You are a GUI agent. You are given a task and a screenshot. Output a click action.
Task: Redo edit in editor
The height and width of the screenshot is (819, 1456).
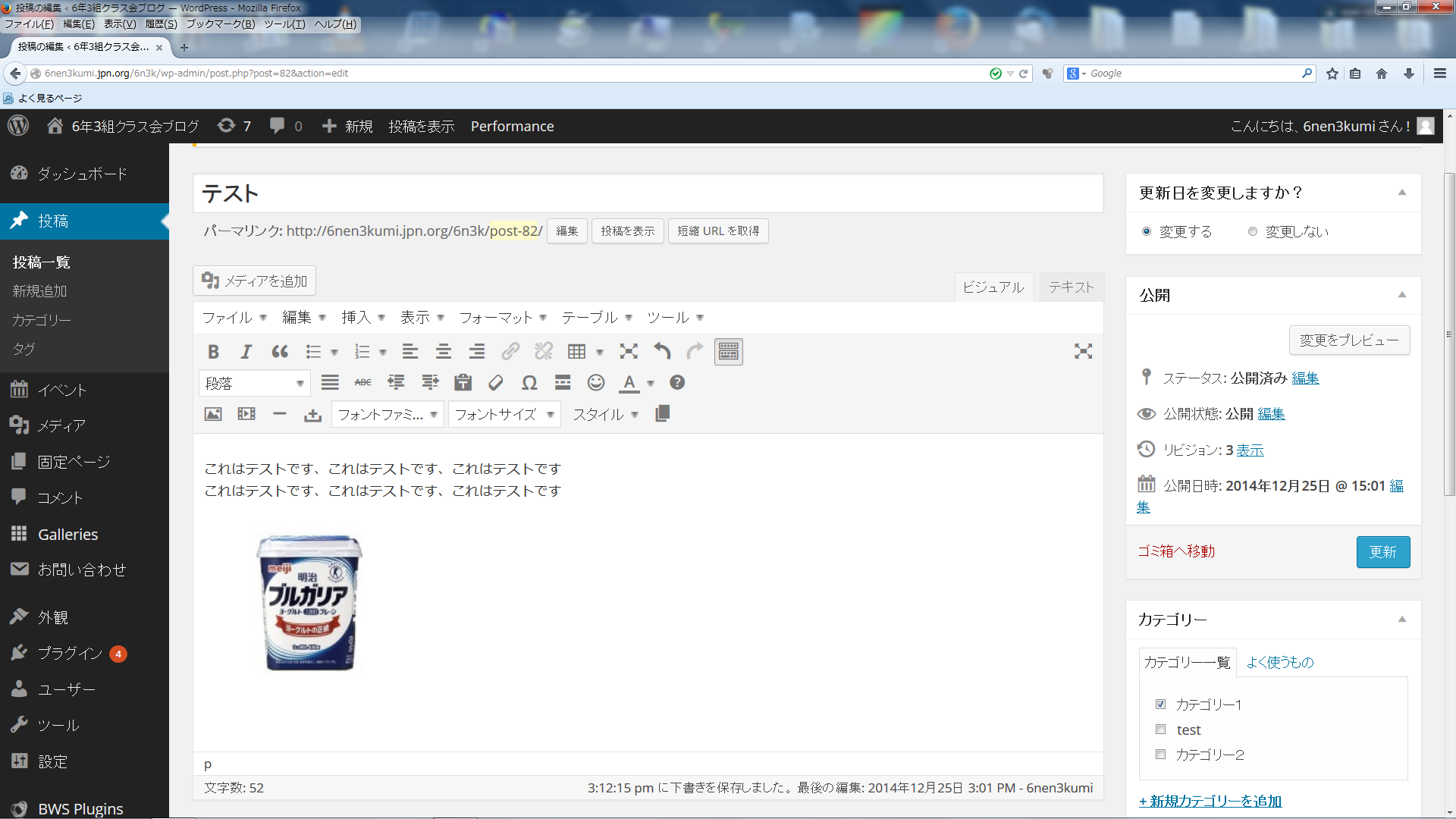695,351
